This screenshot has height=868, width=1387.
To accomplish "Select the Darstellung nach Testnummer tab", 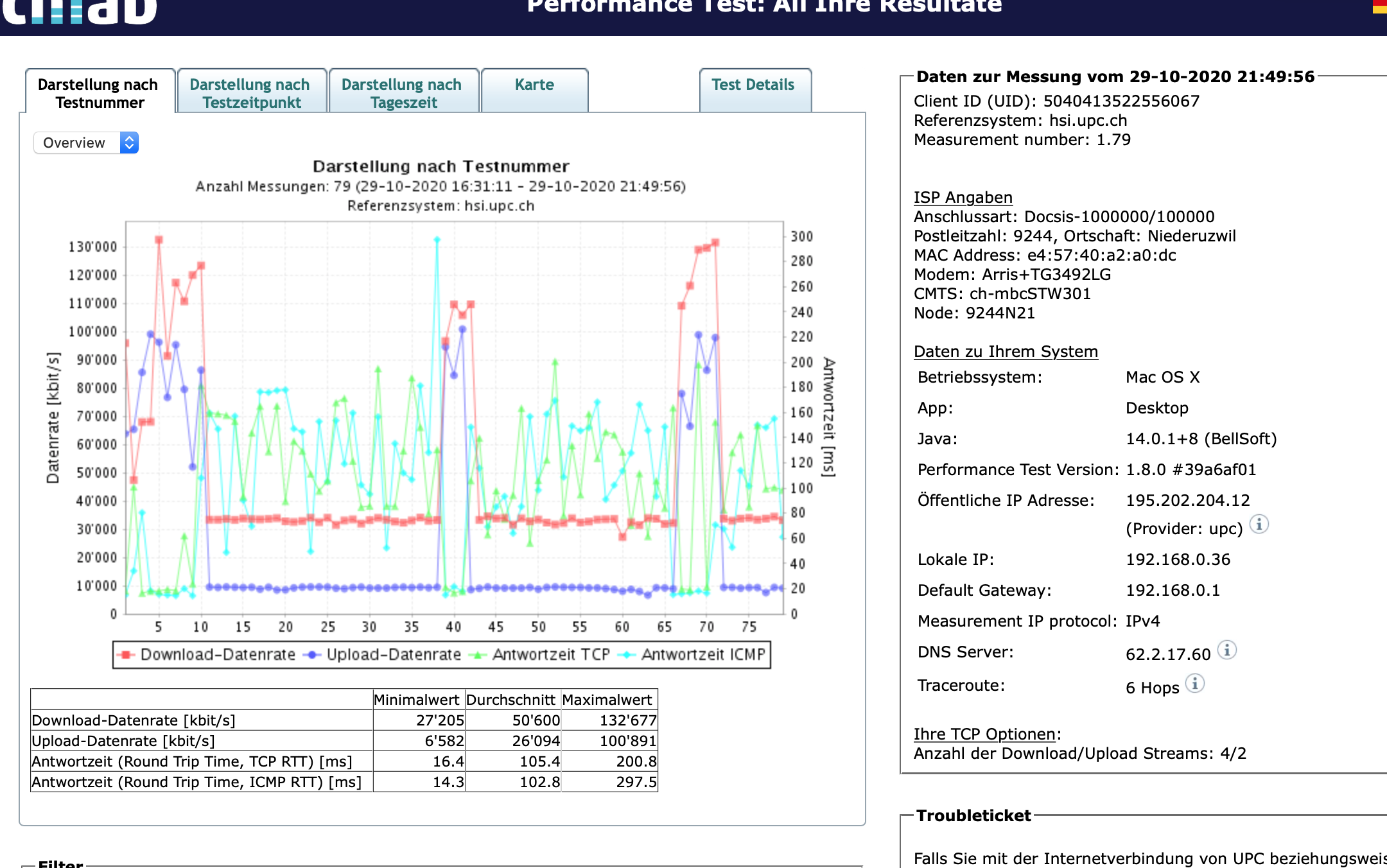I will 99,93.
